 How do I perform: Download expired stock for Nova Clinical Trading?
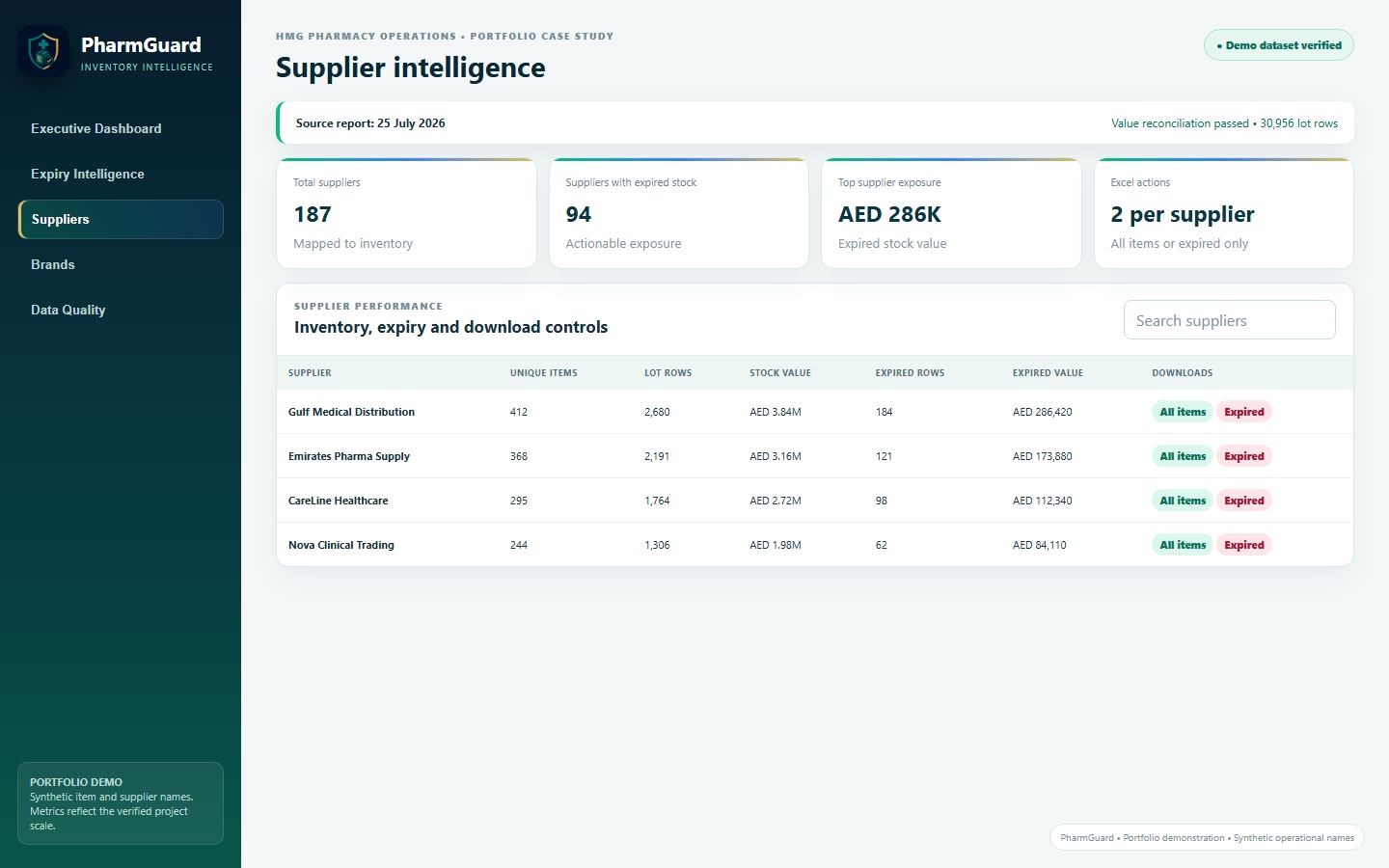coord(1244,545)
